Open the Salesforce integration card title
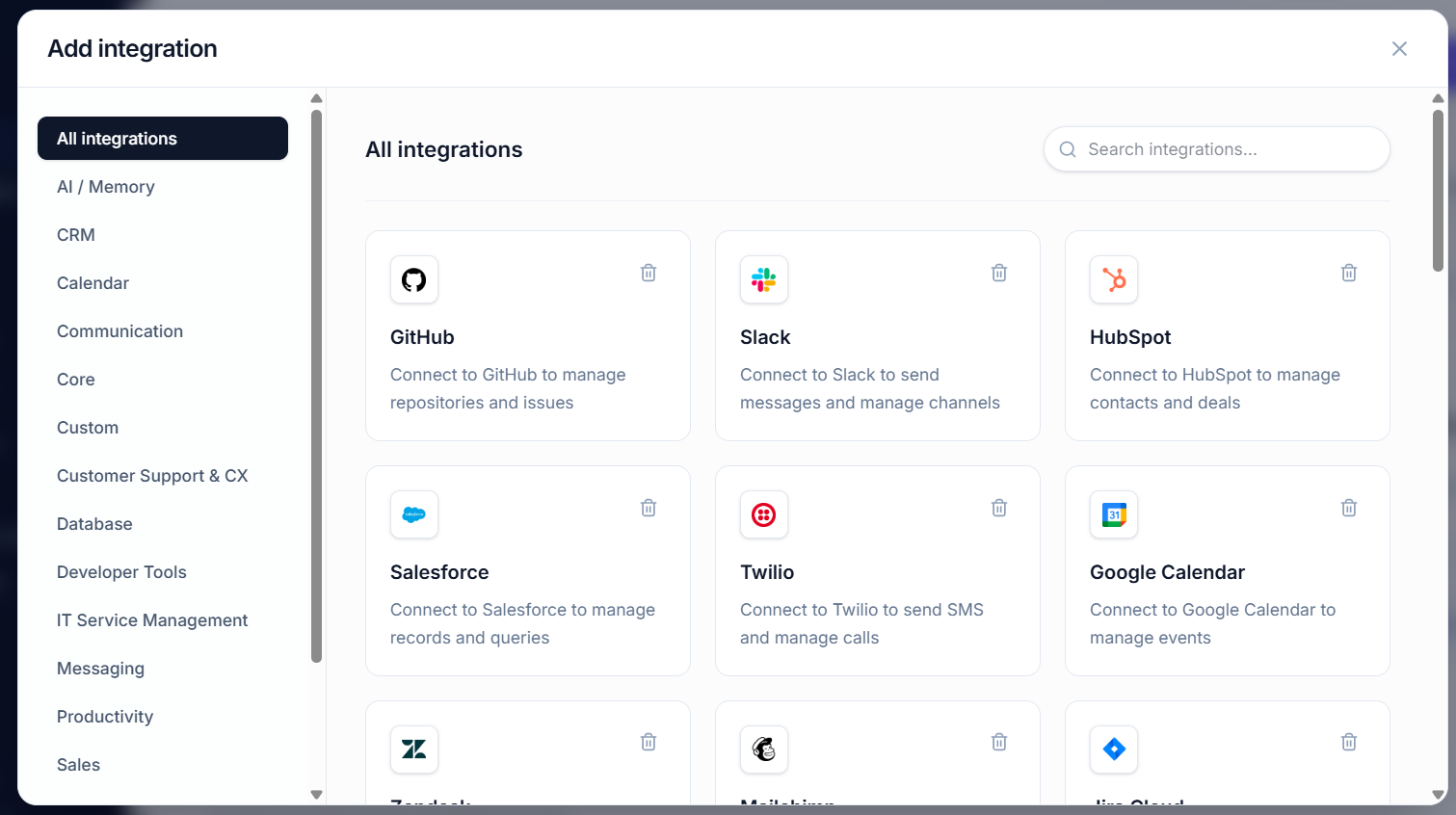 (439, 572)
